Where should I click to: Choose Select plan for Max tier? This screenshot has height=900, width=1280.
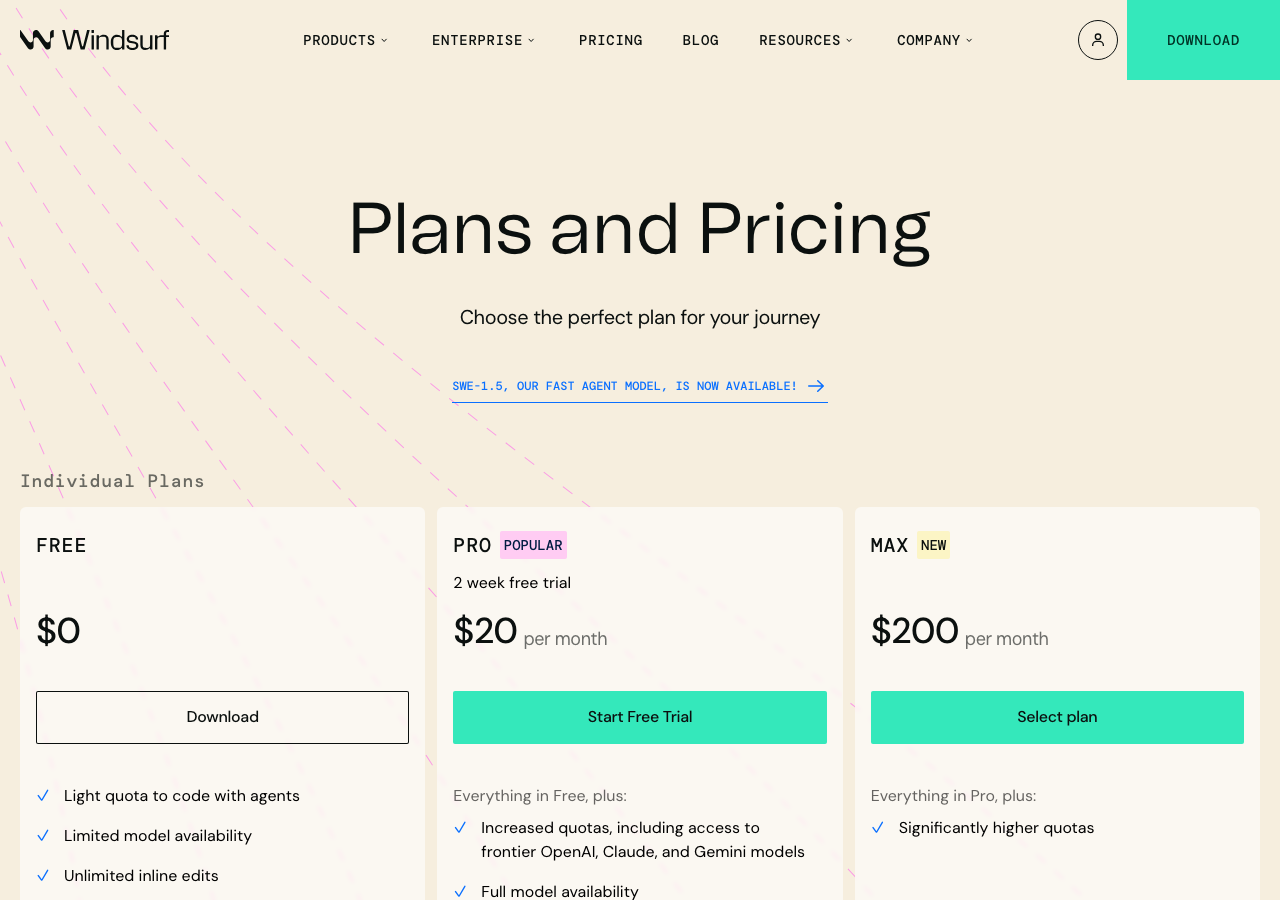coord(1057,717)
